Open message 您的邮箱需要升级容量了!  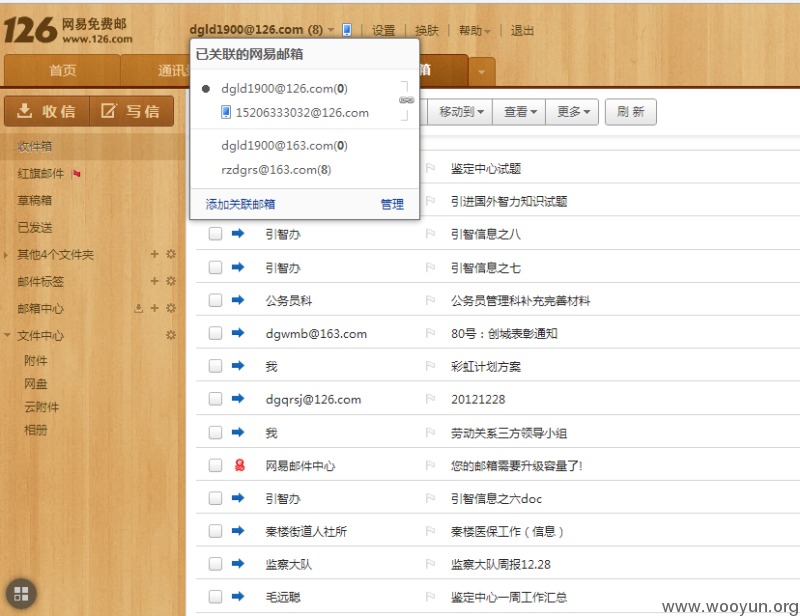click(x=516, y=465)
